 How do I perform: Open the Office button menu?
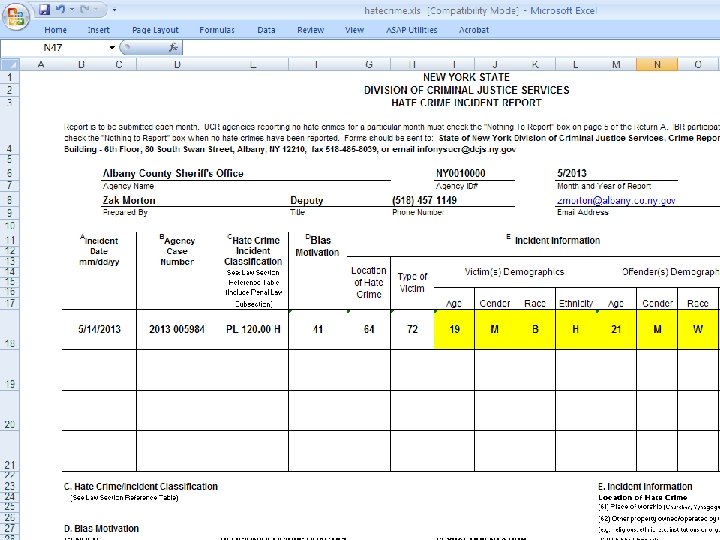(x=16, y=17)
